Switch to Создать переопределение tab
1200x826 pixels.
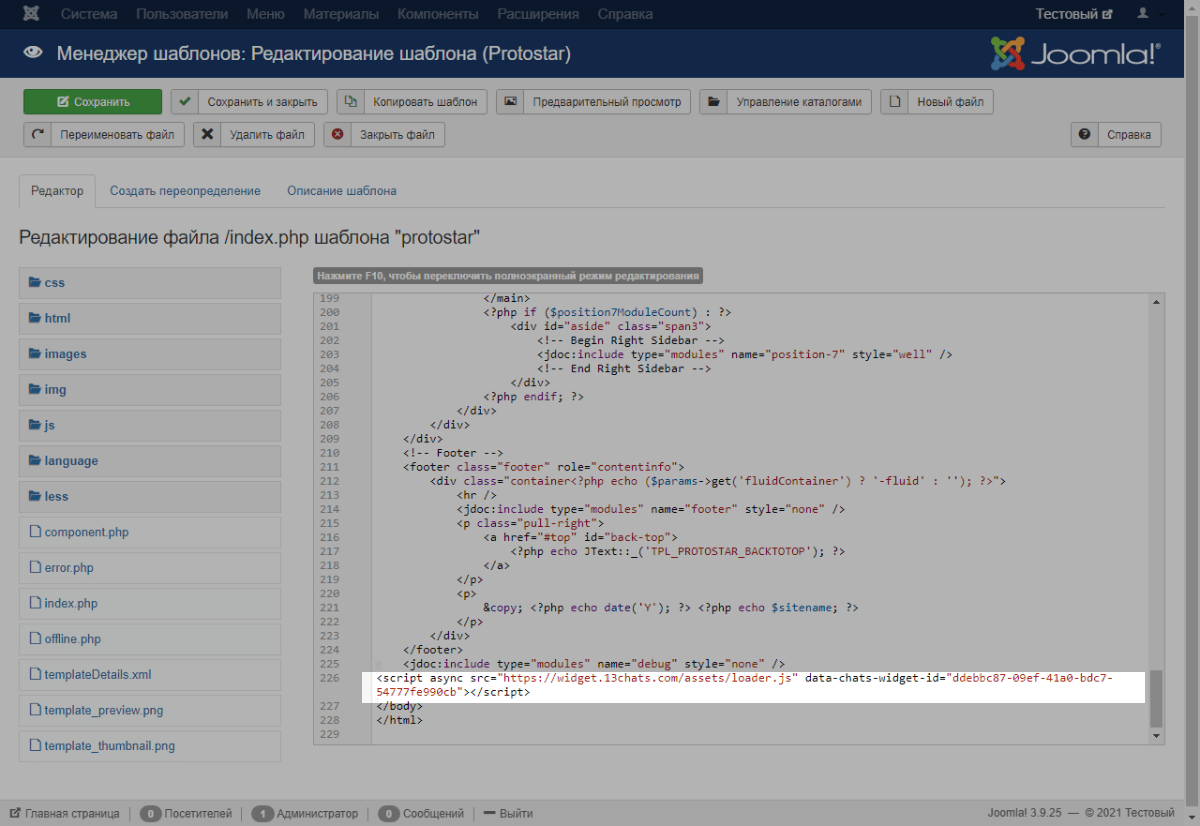tap(185, 191)
